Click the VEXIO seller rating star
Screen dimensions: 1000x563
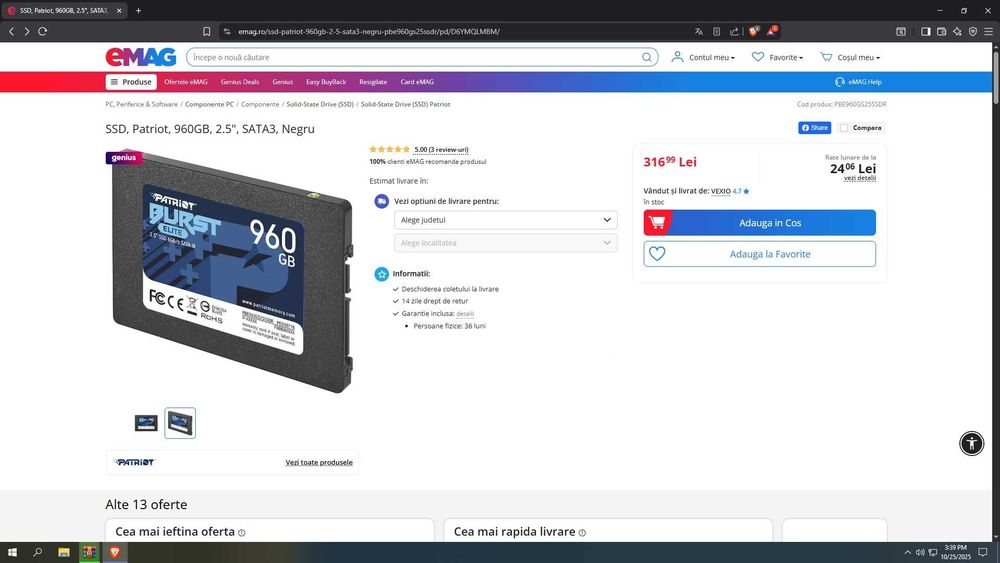point(746,191)
